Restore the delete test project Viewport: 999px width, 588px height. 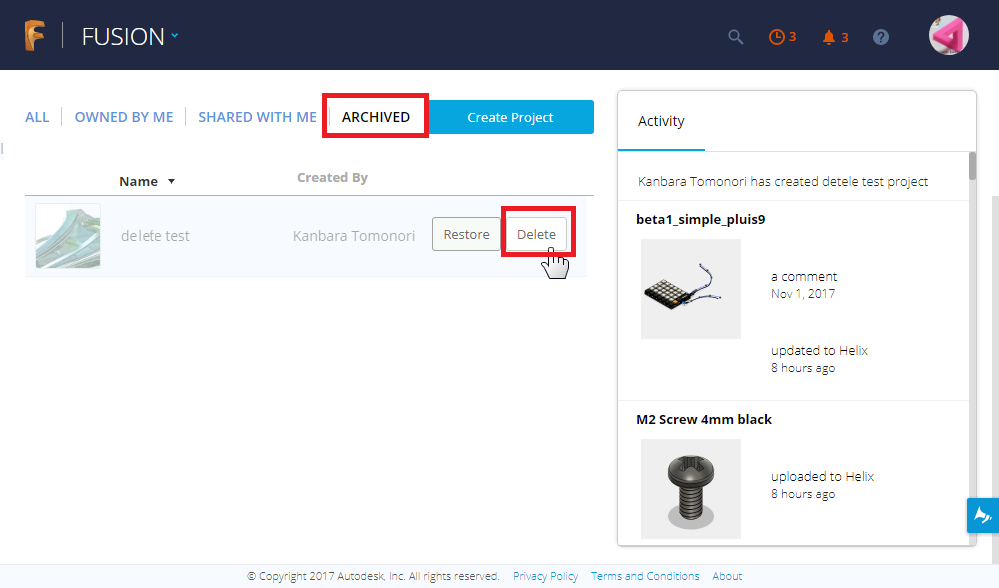pyautogui.click(x=466, y=234)
